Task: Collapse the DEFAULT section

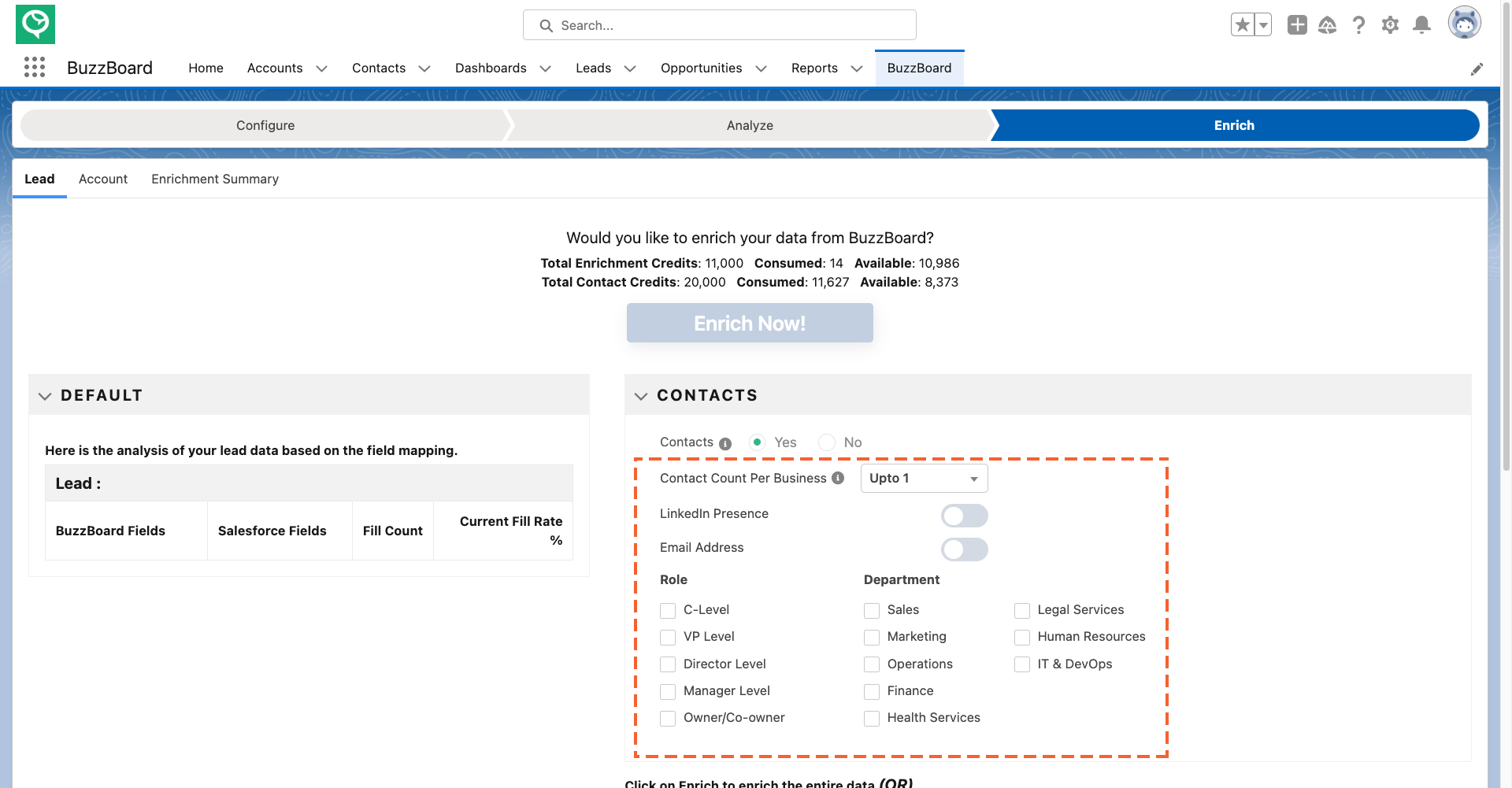Action: point(45,396)
